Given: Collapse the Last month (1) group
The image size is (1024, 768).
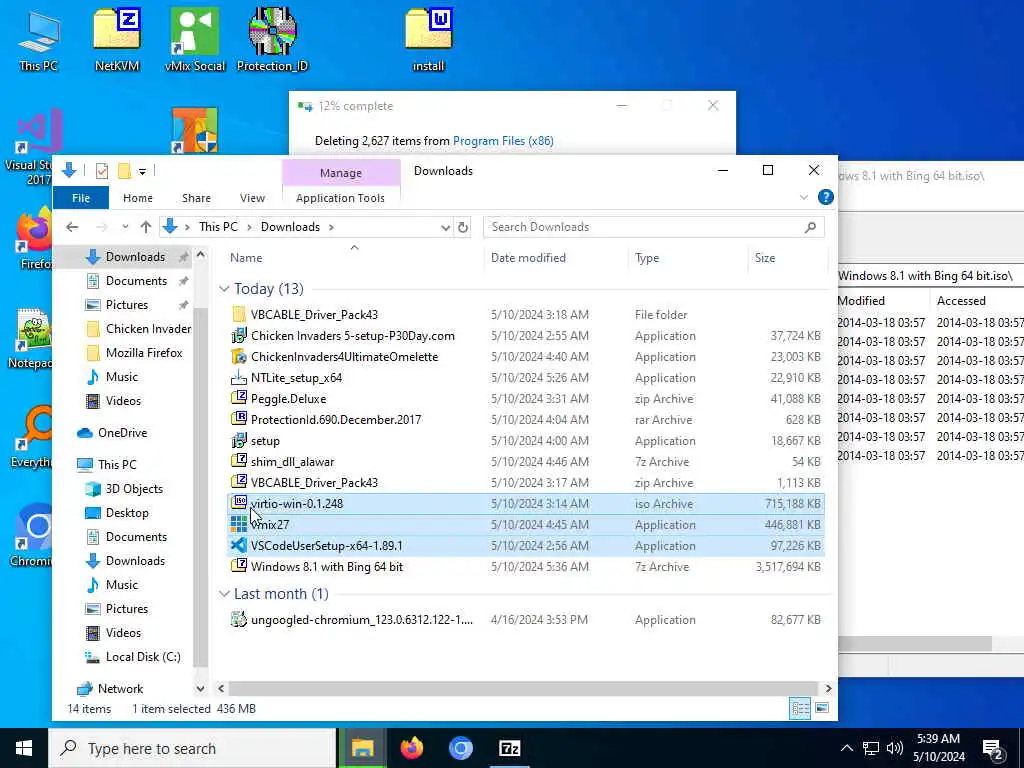Looking at the screenshot, I should [224, 594].
